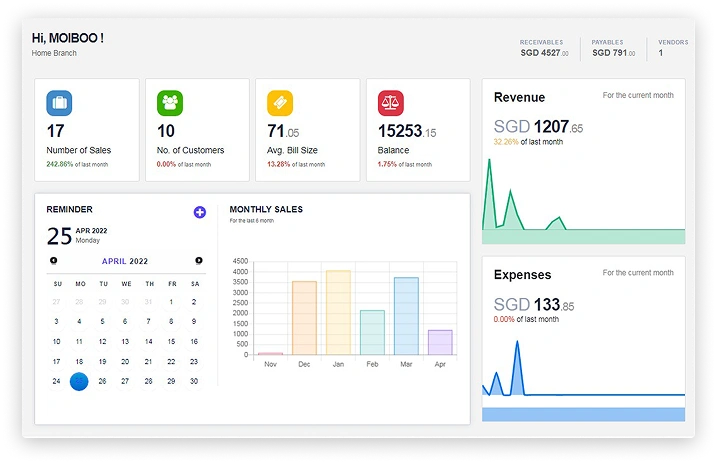Click the green revenue area chart

pos(583,201)
